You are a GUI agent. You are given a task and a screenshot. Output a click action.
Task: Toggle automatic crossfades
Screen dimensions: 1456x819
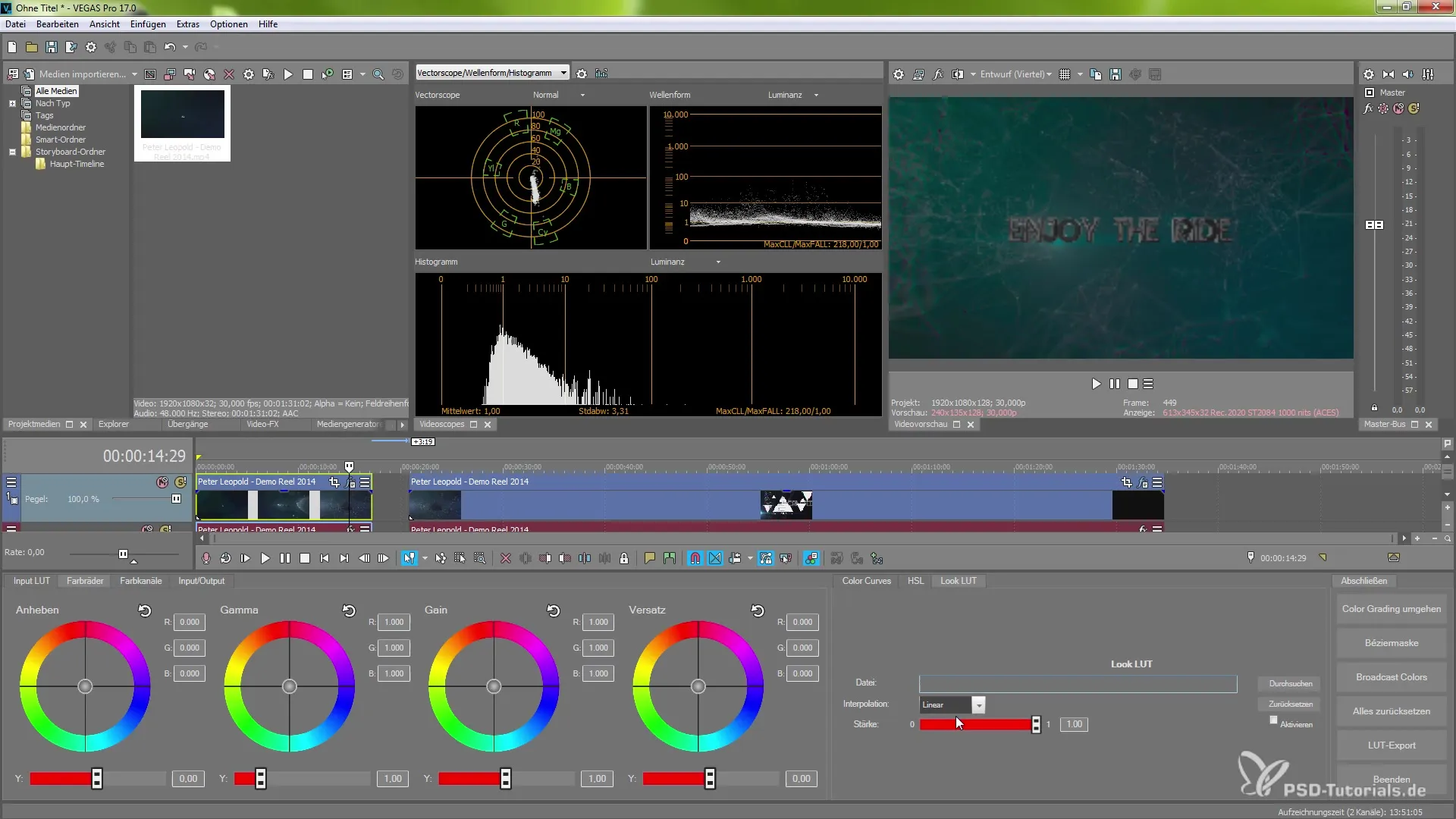[715, 558]
